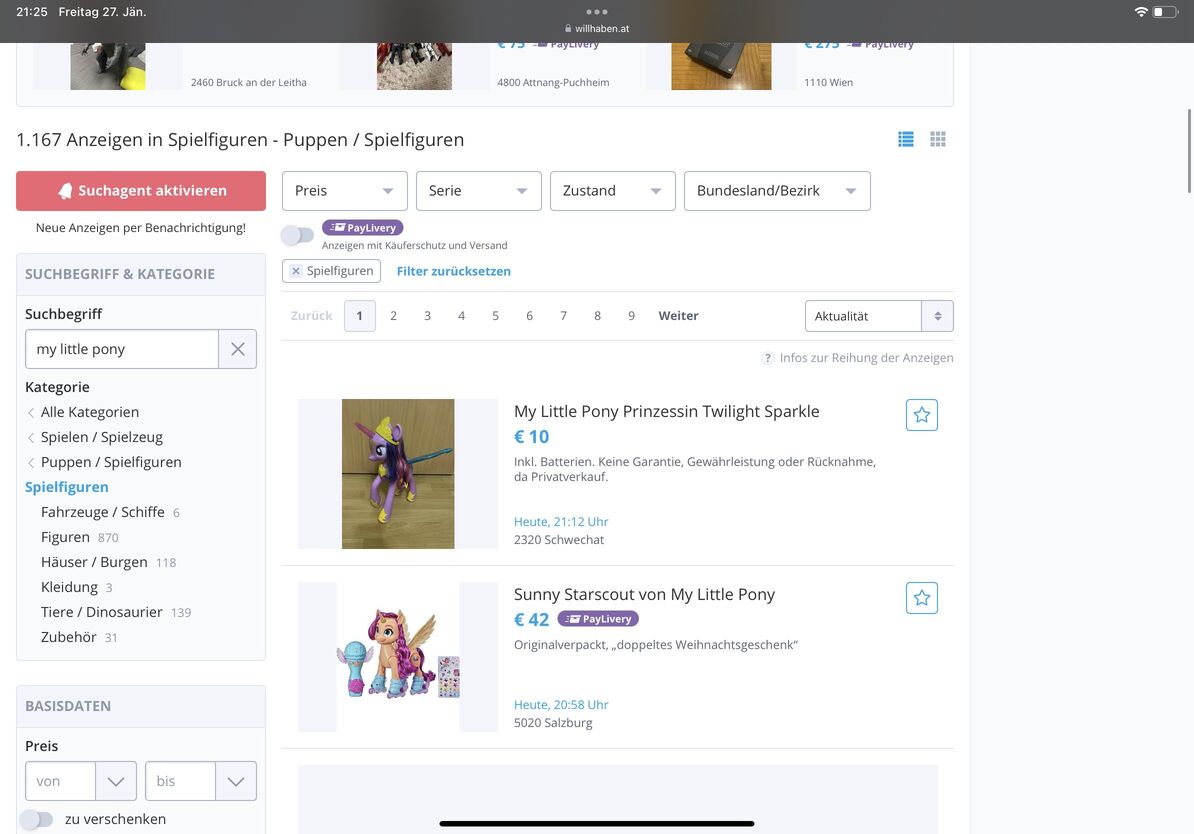
Task: Switch to grid view layout icon
Action: [937, 140]
